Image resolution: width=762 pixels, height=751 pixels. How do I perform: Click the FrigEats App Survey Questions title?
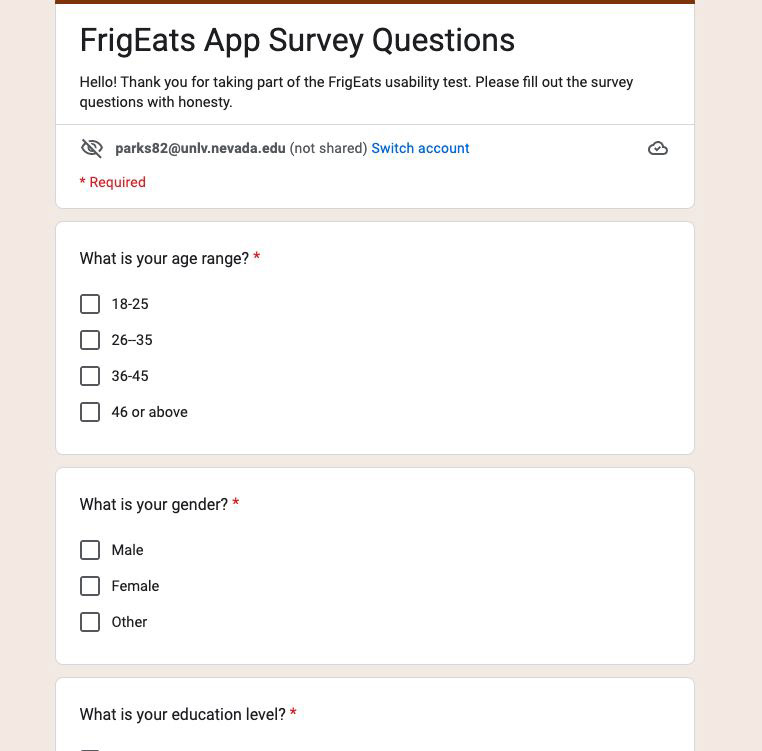coord(297,40)
